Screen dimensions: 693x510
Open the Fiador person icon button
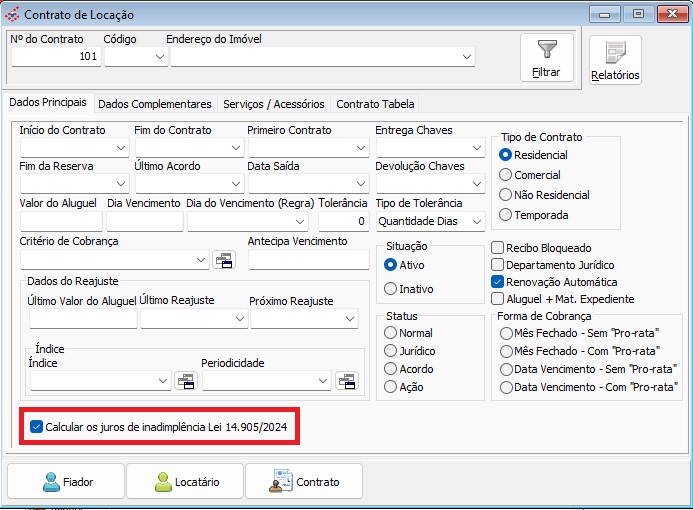tap(66, 481)
